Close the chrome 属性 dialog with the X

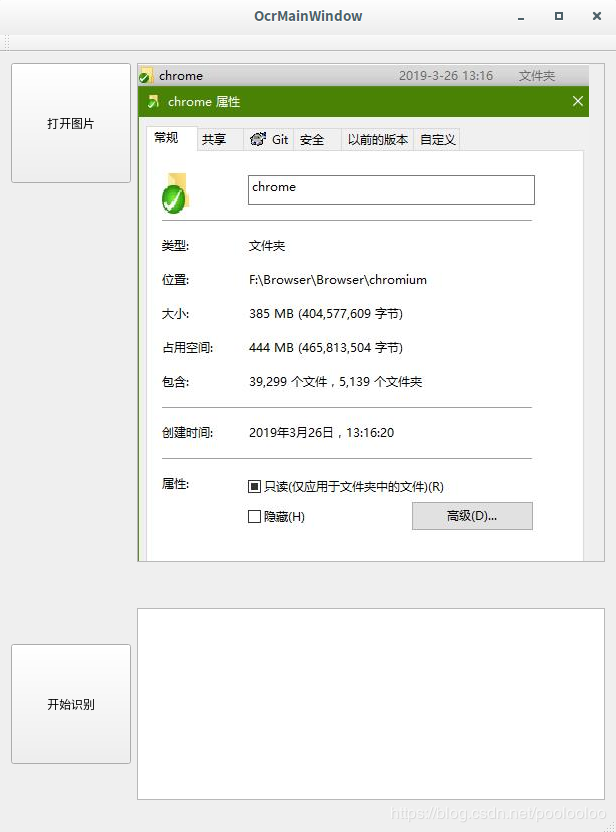coord(578,101)
